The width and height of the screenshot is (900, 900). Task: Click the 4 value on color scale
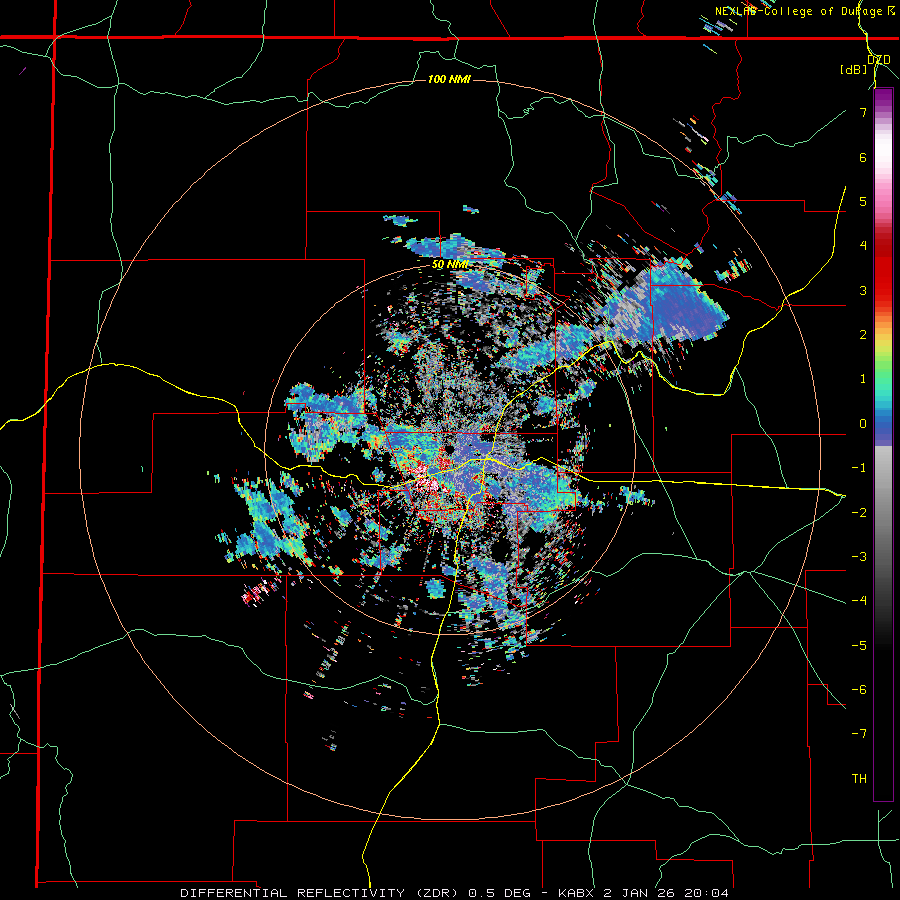[863, 246]
